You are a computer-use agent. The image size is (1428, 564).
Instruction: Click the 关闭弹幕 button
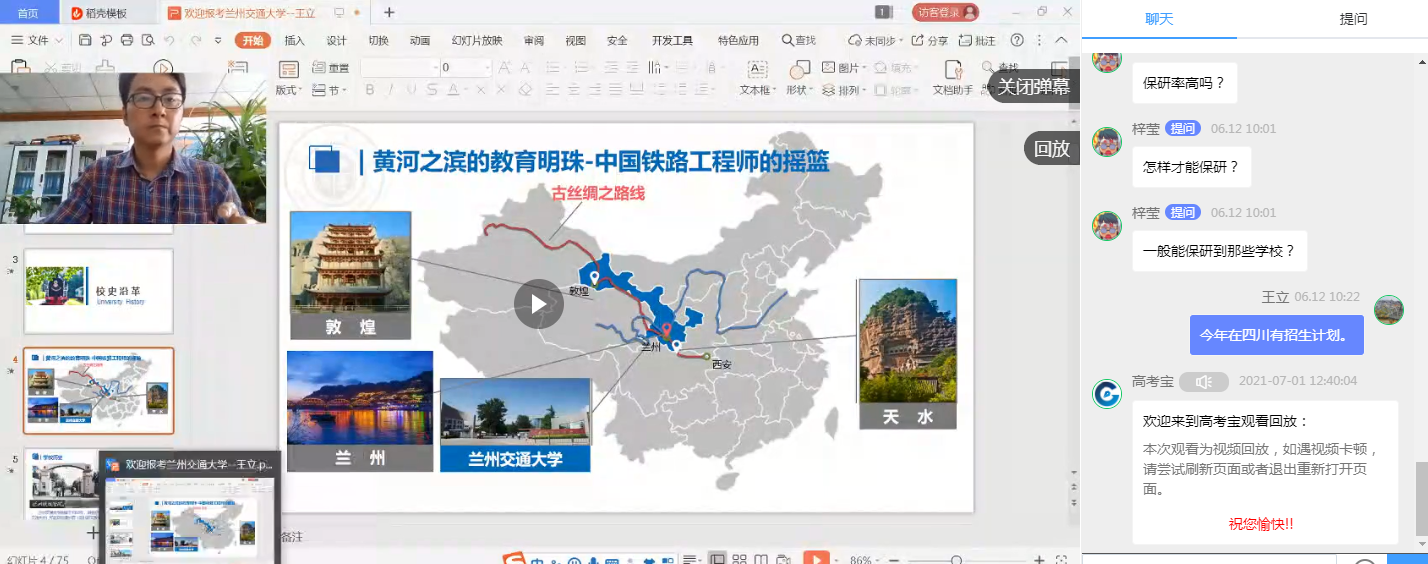coord(1033,86)
